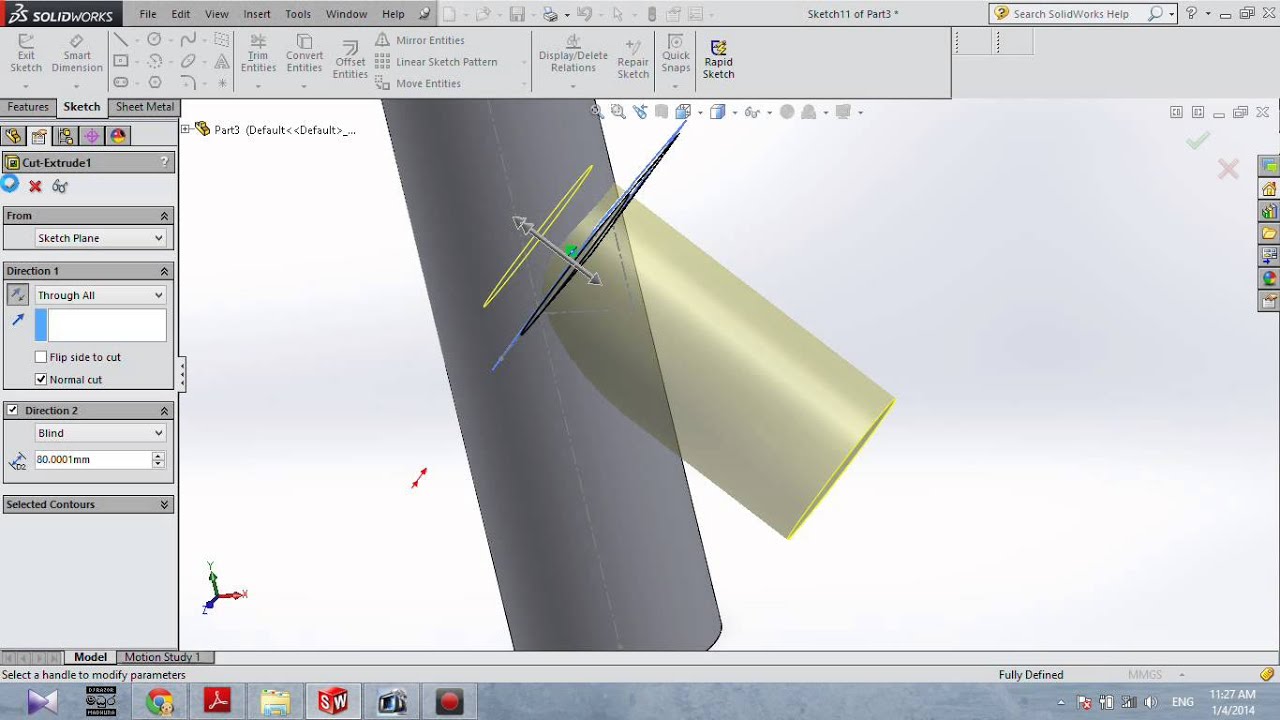Switch to the Features tab
Image resolution: width=1280 pixels, height=720 pixels.
point(28,107)
